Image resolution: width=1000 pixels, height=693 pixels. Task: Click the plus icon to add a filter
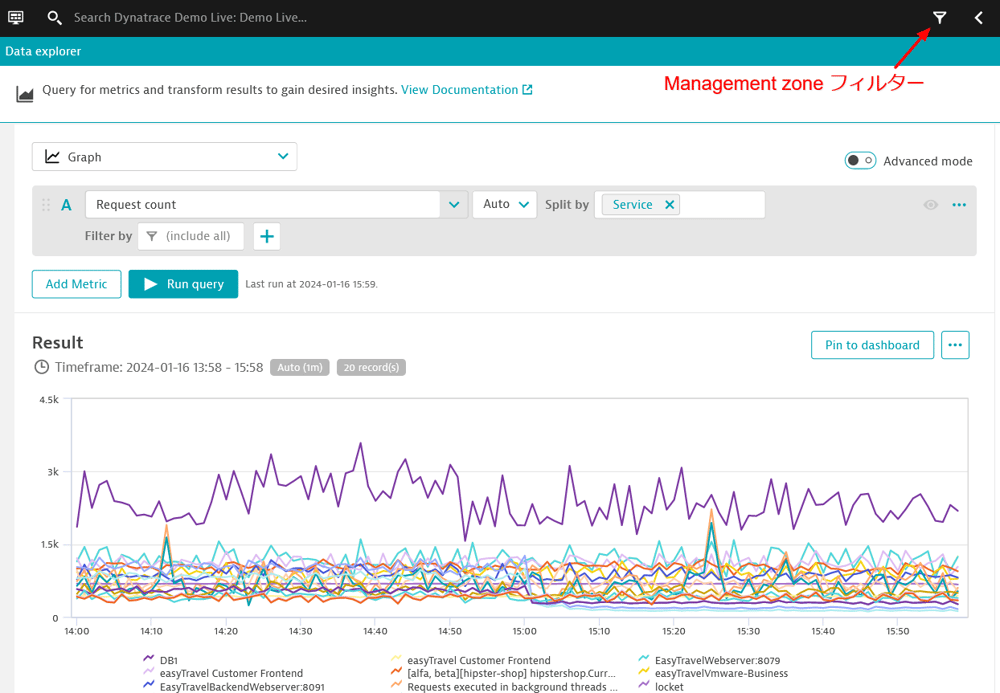pyautogui.click(x=267, y=237)
